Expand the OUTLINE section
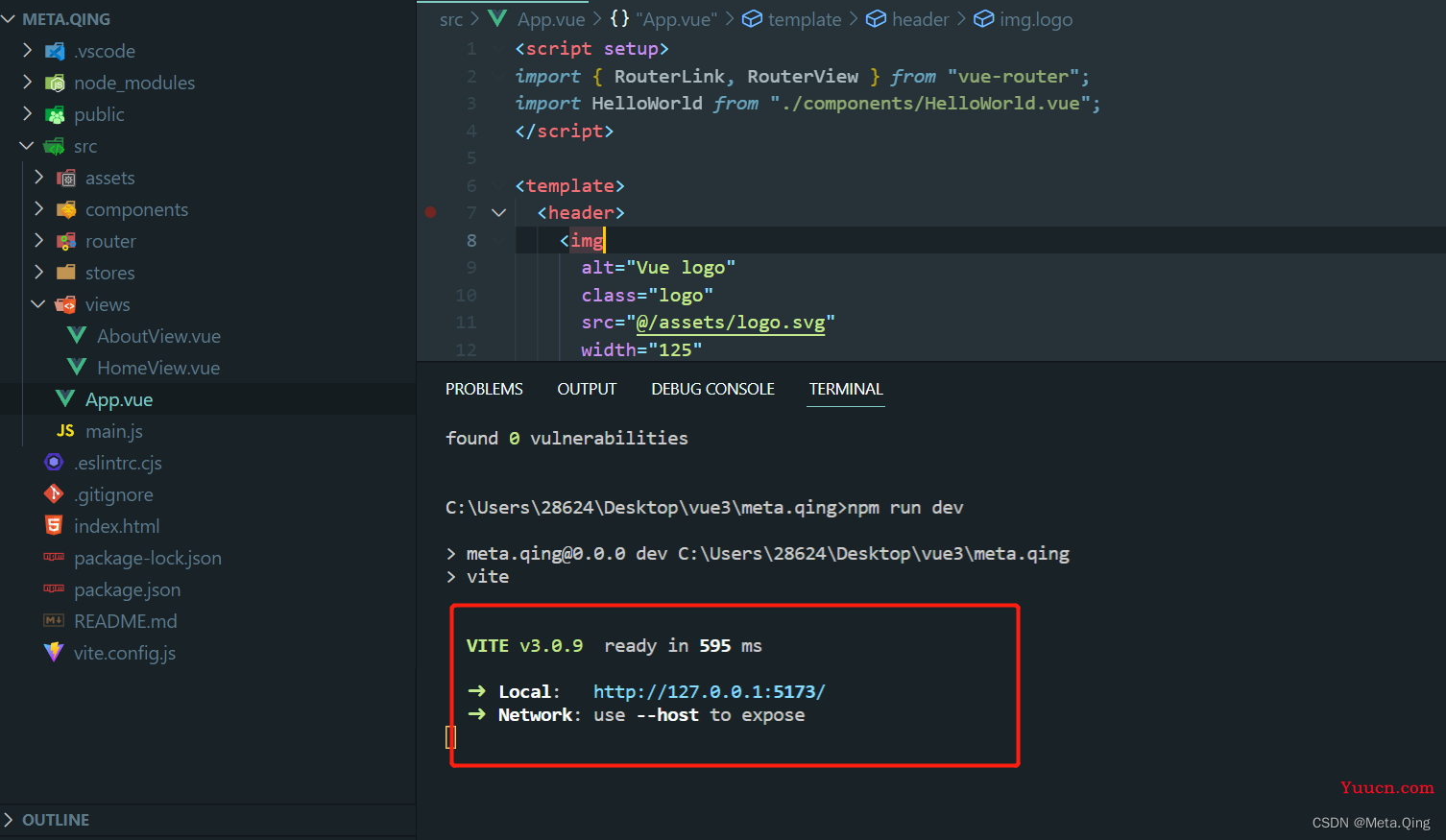Image resolution: width=1446 pixels, height=840 pixels. pos(9,819)
